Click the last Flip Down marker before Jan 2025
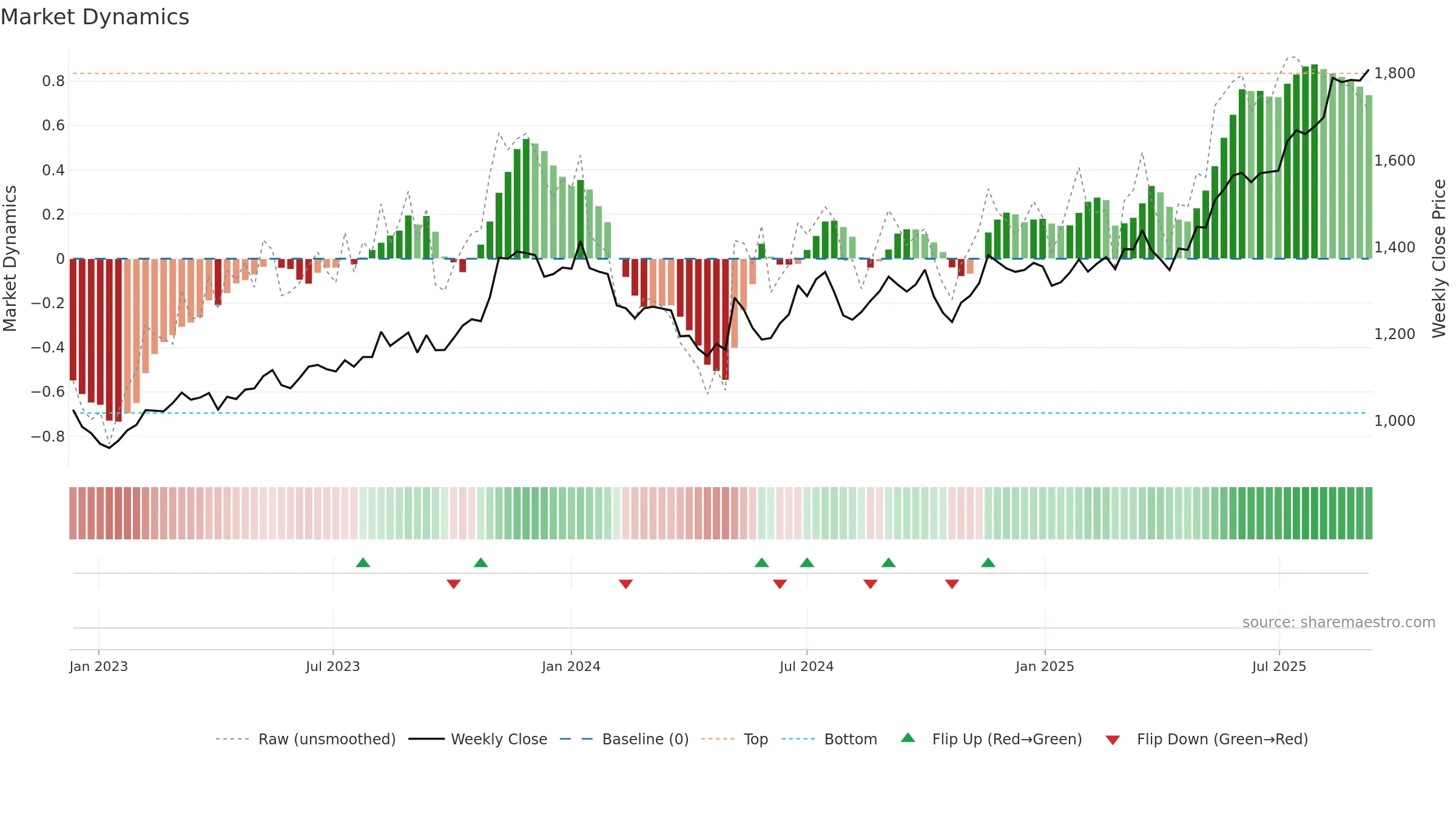1456x819 pixels. click(x=952, y=584)
